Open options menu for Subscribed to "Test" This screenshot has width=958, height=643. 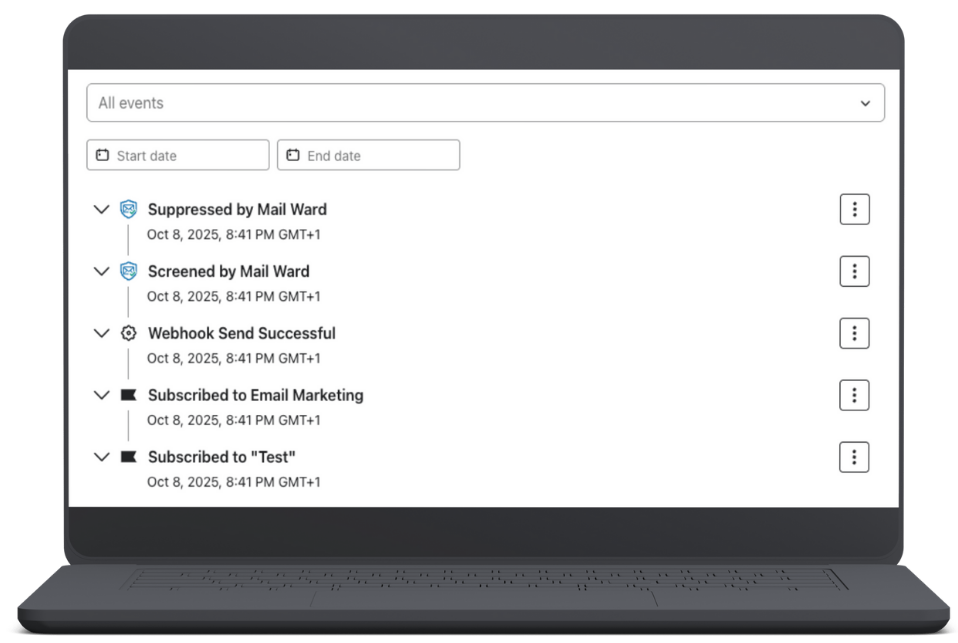pyautogui.click(x=854, y=457)
